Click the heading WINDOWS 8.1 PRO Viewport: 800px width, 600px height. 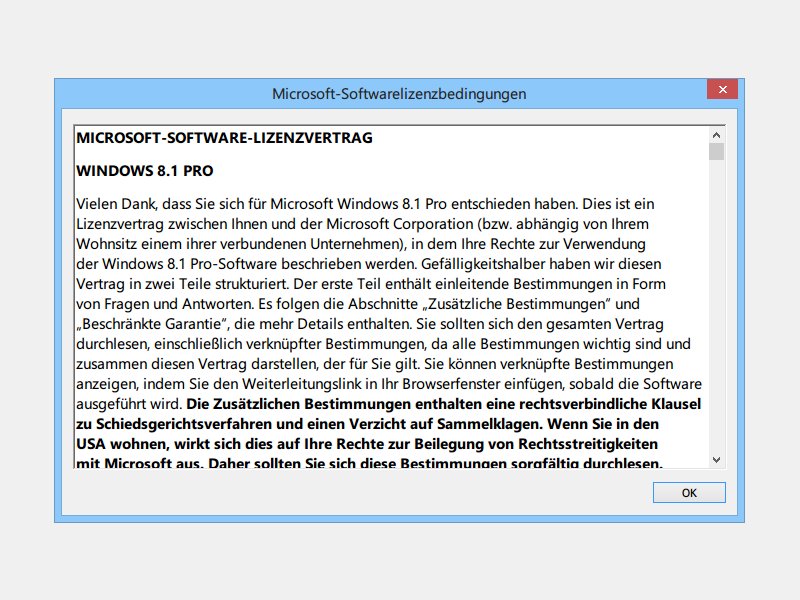click(145, 171)
